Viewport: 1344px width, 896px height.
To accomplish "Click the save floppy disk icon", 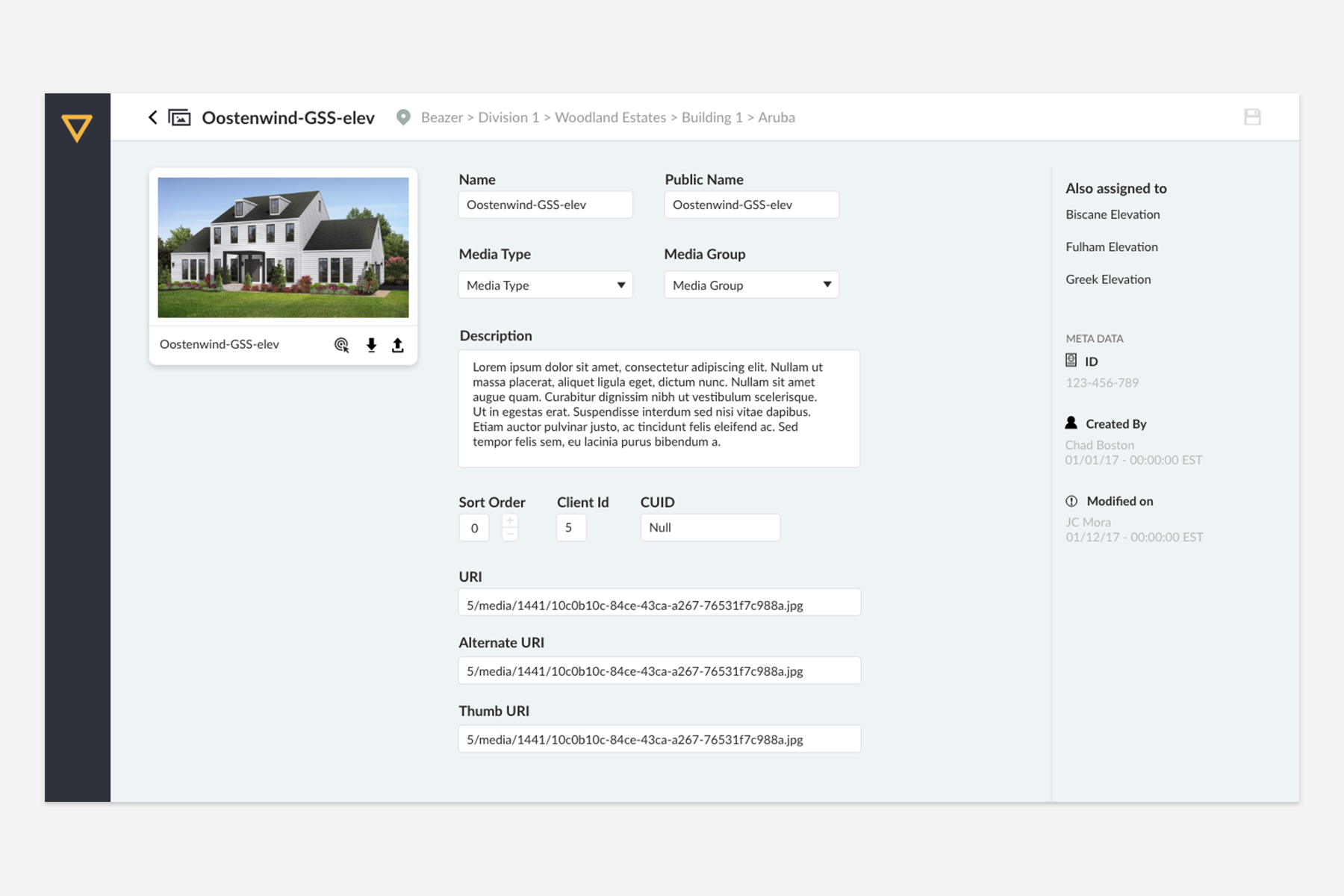I will [1252, 116].
